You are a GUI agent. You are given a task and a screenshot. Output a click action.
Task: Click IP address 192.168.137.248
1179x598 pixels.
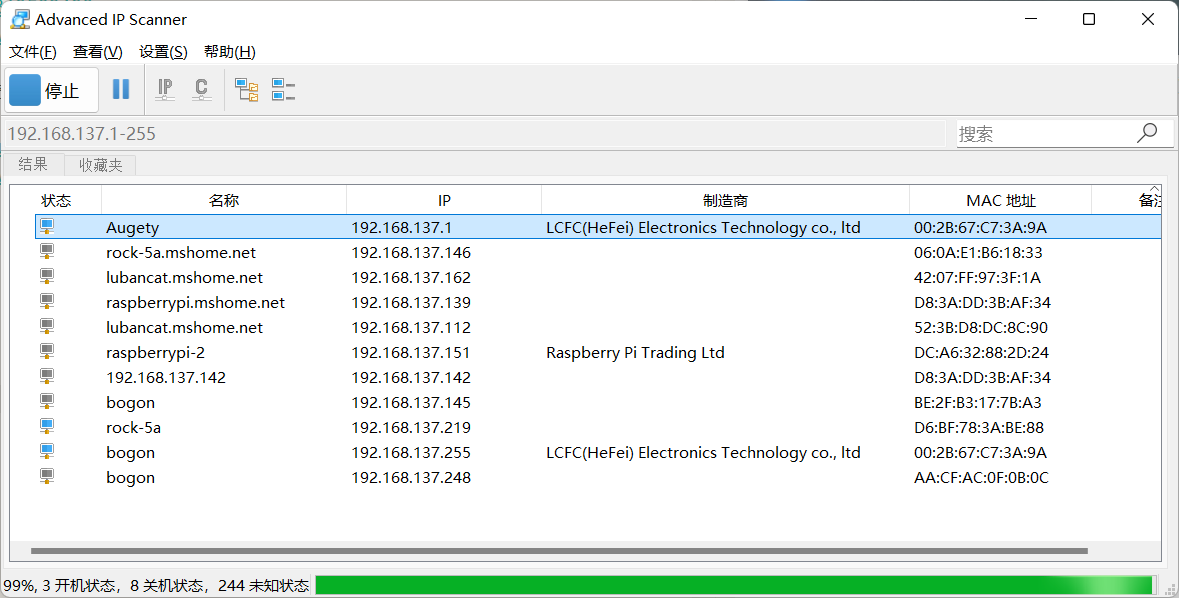(411, 478)
